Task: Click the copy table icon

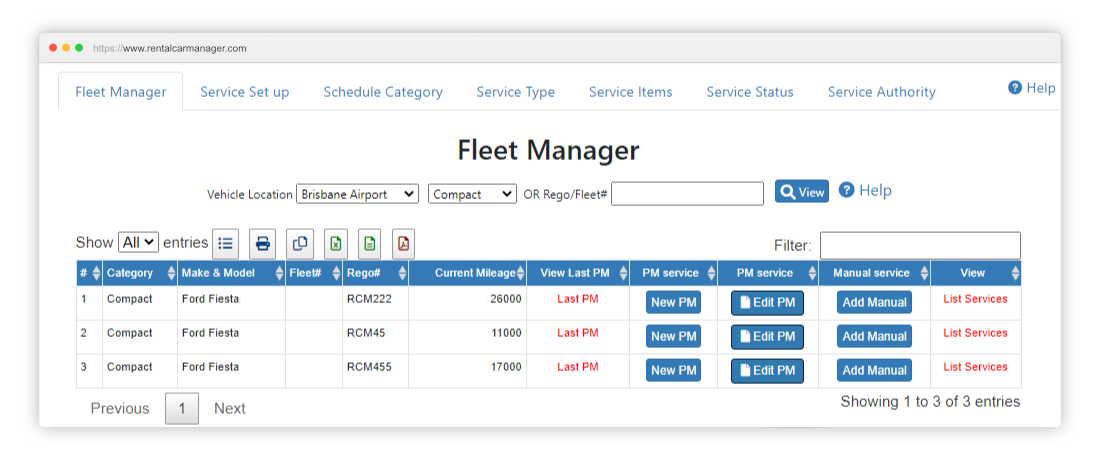Action: point(300,244)
